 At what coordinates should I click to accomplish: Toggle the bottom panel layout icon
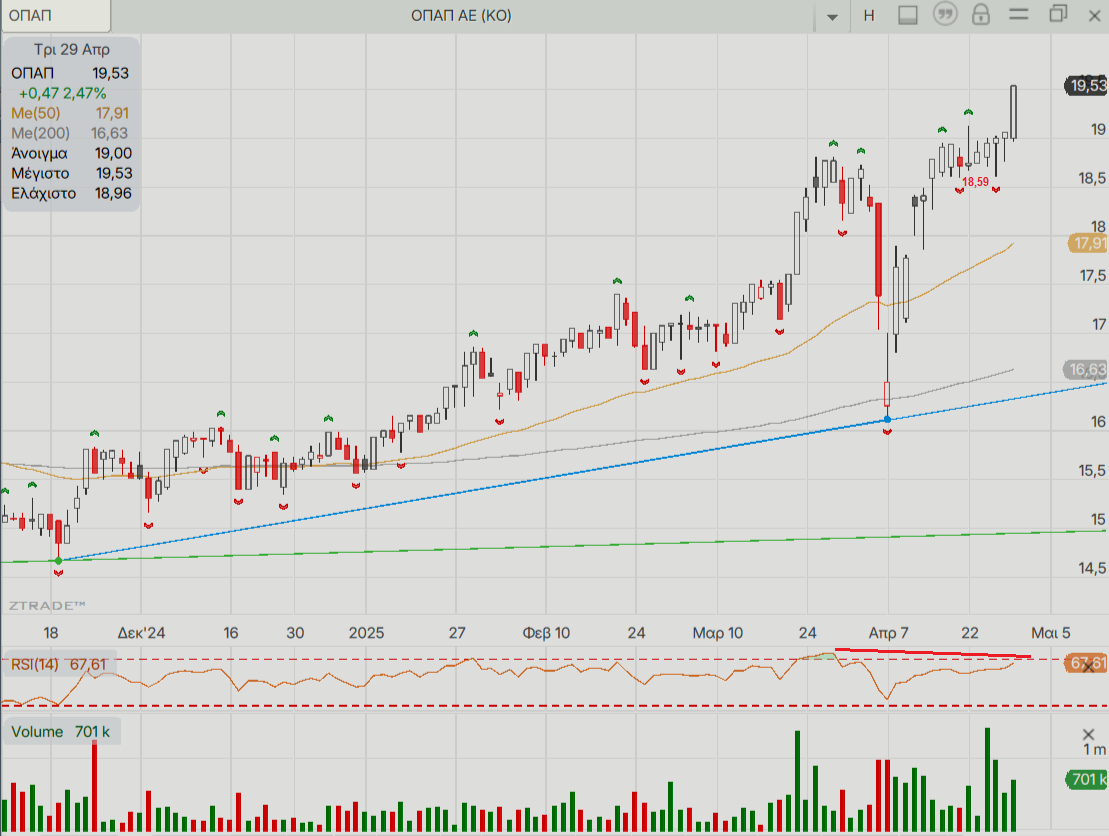907,15
